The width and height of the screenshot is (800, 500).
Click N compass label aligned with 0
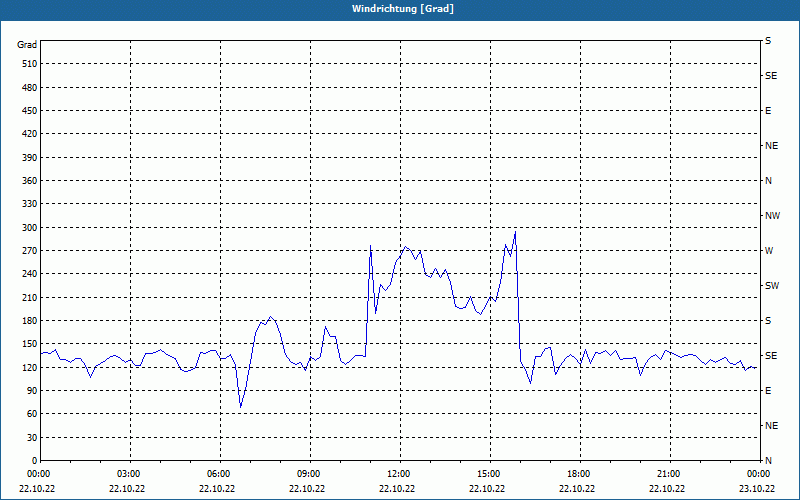pos(768,461)
